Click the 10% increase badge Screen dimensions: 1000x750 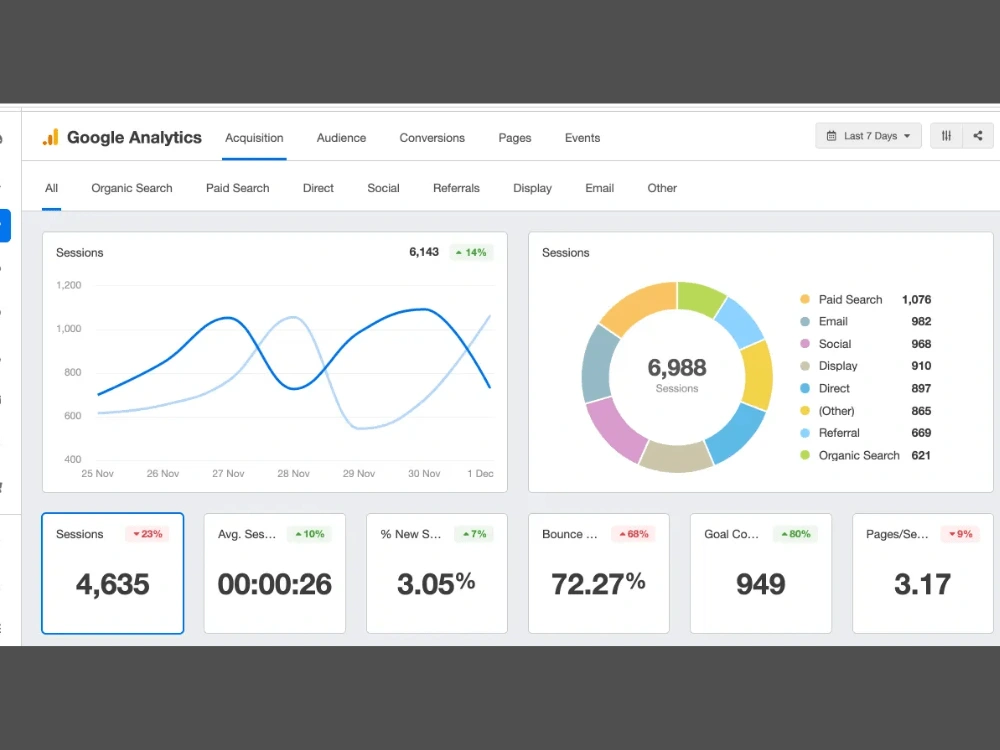tap(309, 534)
